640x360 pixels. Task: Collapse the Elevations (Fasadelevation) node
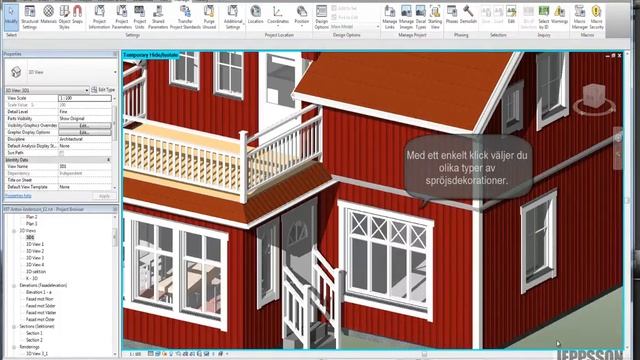point(14,285)
